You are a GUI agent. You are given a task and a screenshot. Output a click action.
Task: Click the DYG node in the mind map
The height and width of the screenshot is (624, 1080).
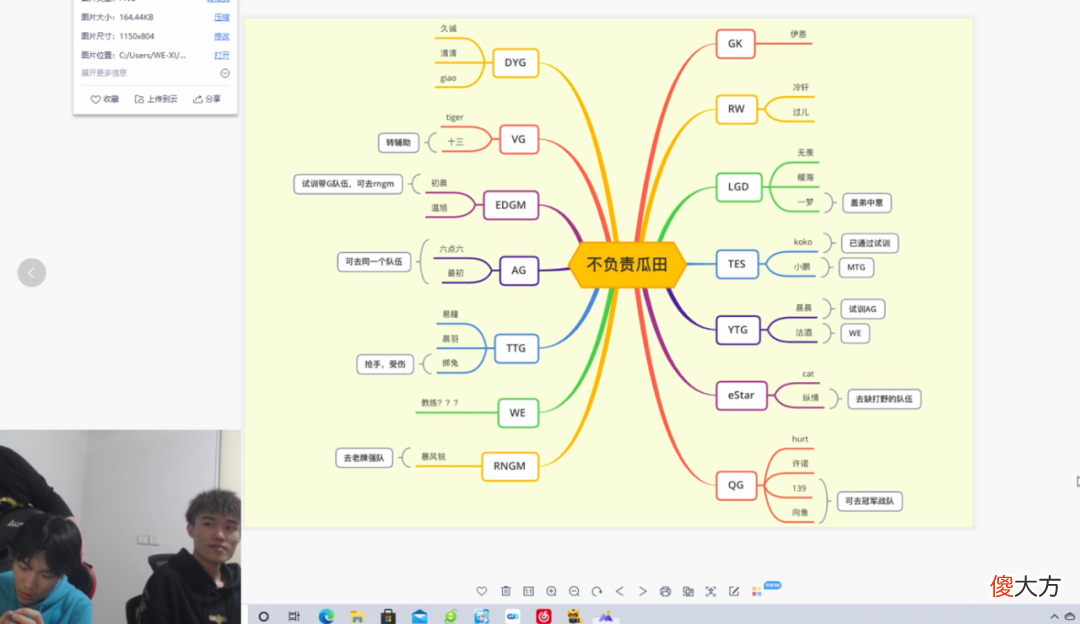pos(515,63)
